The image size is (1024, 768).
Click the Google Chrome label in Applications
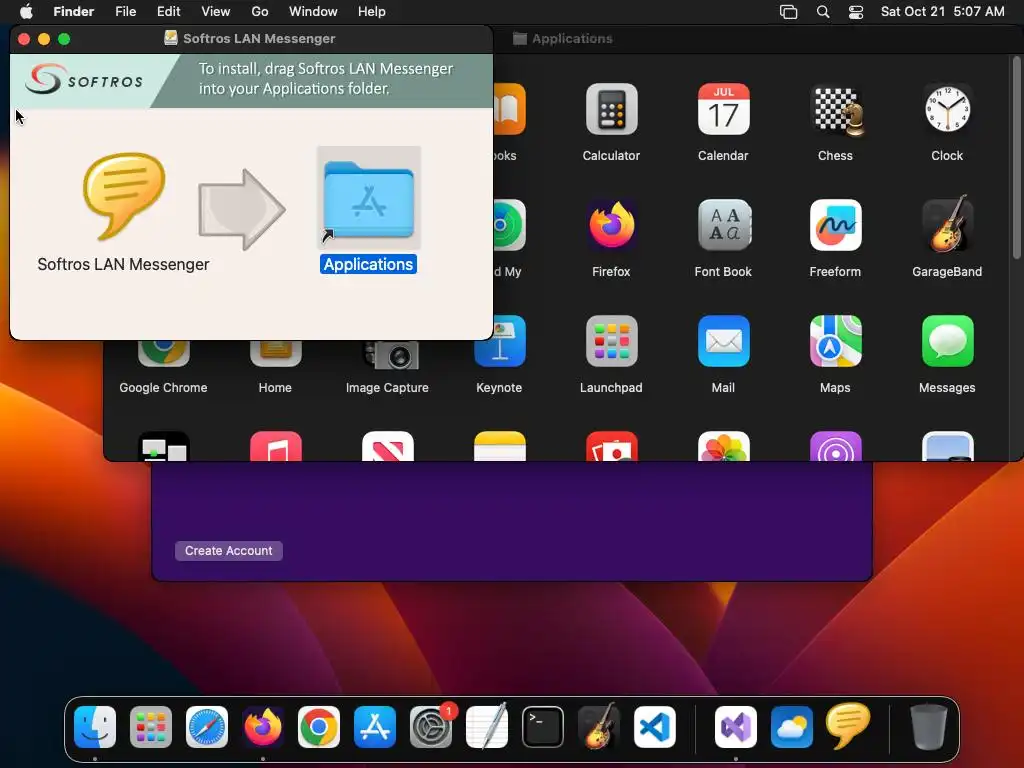point(163,387)
